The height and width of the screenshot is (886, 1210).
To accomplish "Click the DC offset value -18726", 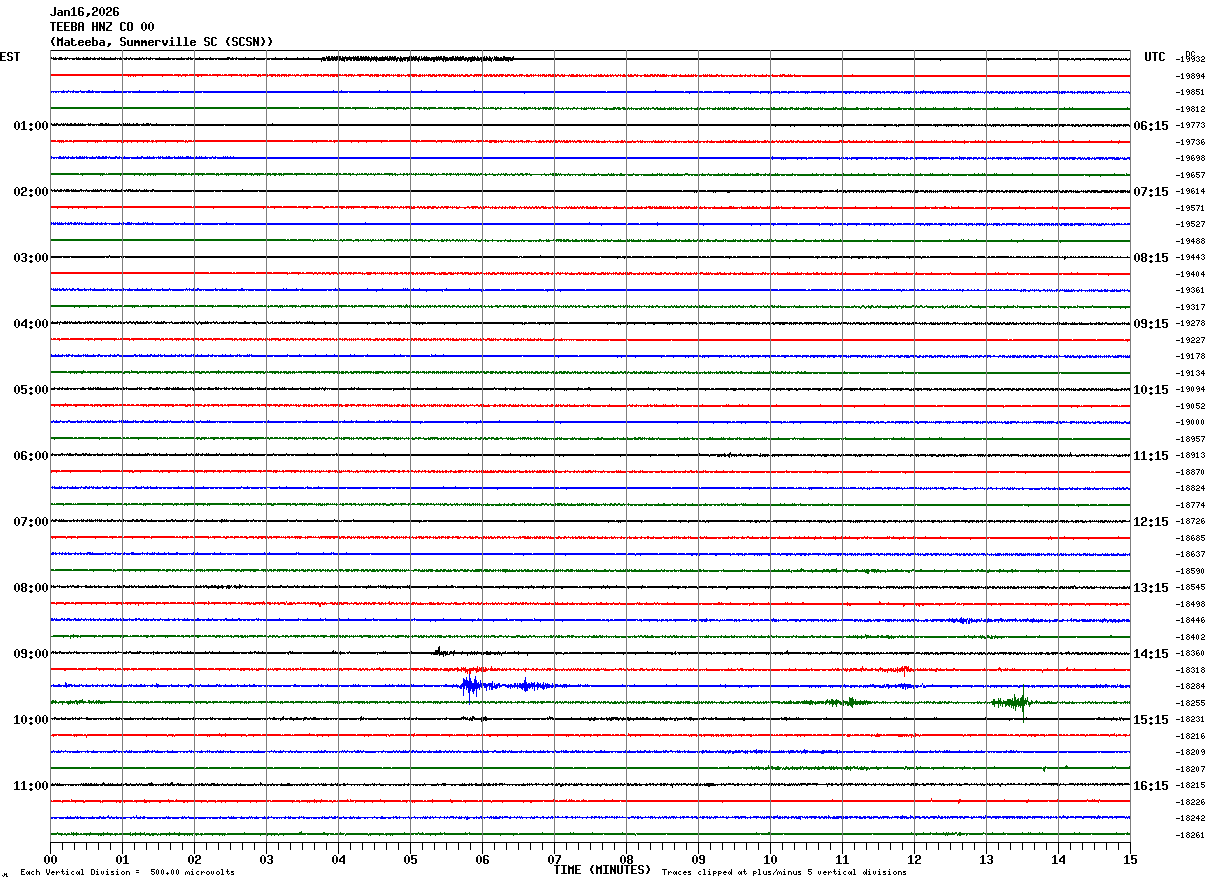I will (1191, 522).
